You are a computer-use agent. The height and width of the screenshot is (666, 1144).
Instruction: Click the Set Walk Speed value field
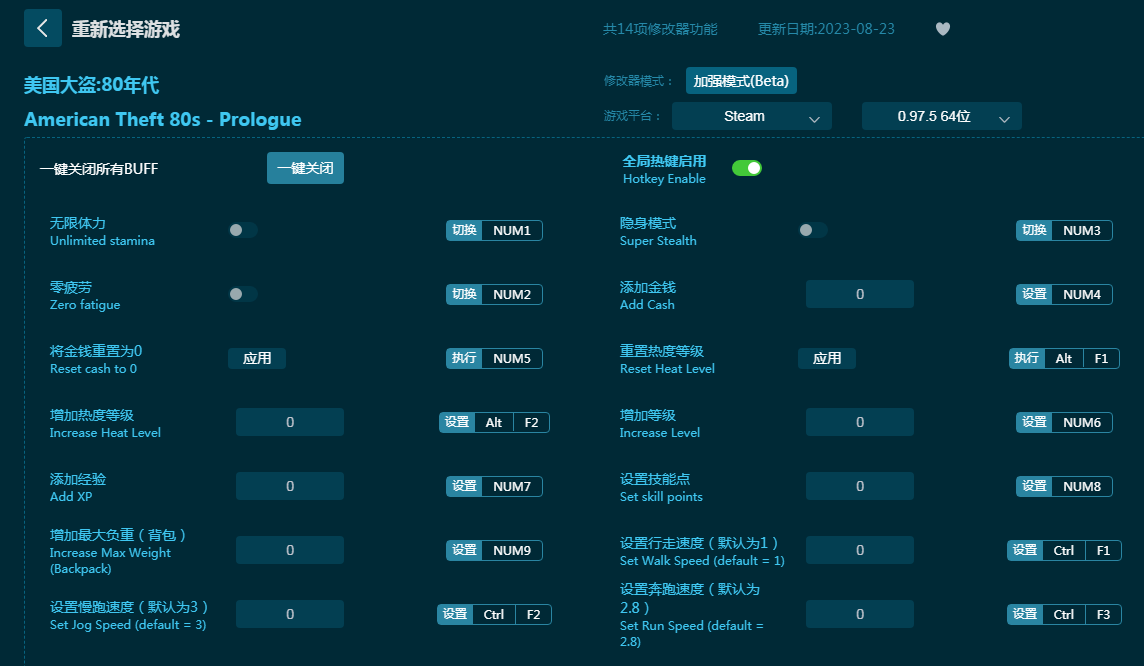click(x=859, y=550)
